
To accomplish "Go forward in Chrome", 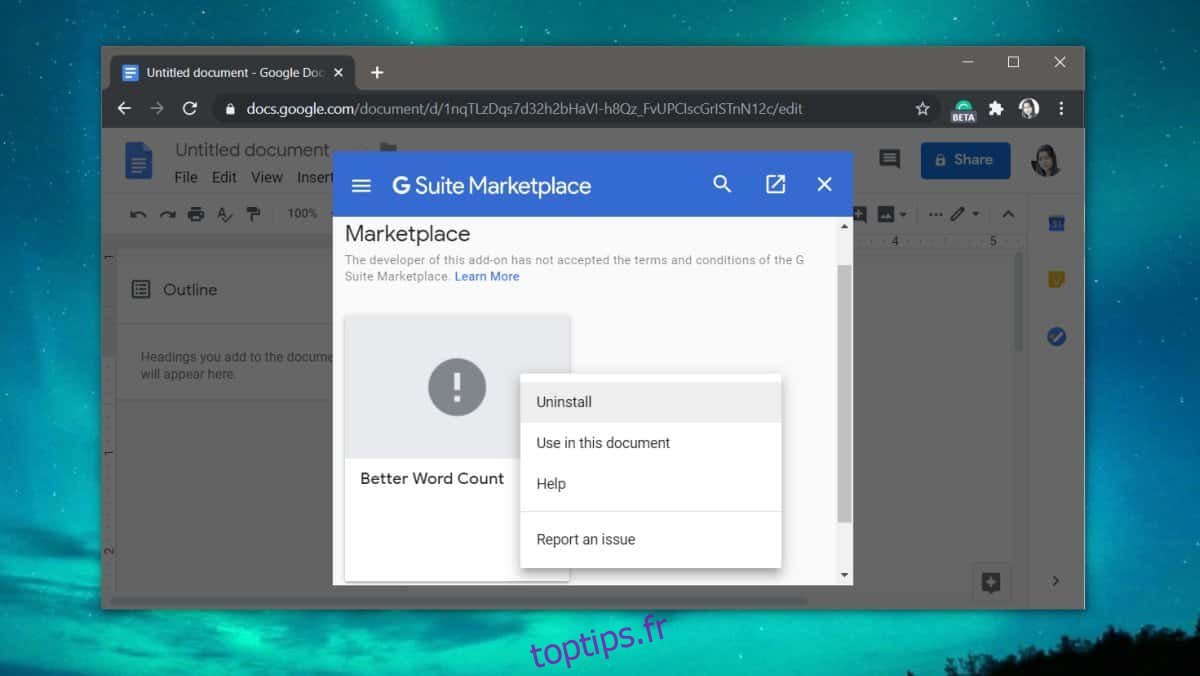I will click(157, 108).
